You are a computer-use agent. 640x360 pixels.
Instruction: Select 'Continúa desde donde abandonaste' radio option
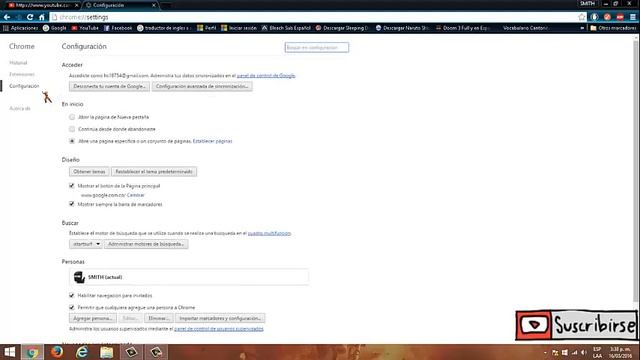coord(72,129)
